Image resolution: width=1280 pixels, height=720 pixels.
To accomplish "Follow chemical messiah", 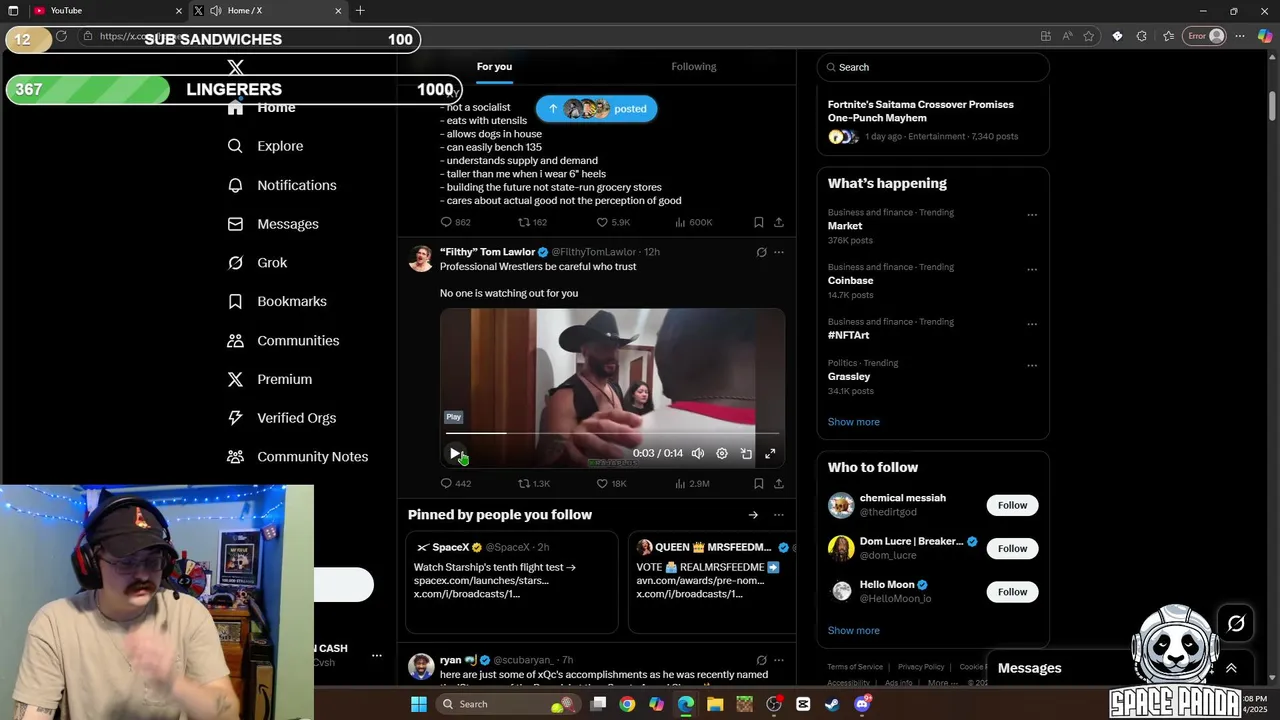I will click(1012, 505).
